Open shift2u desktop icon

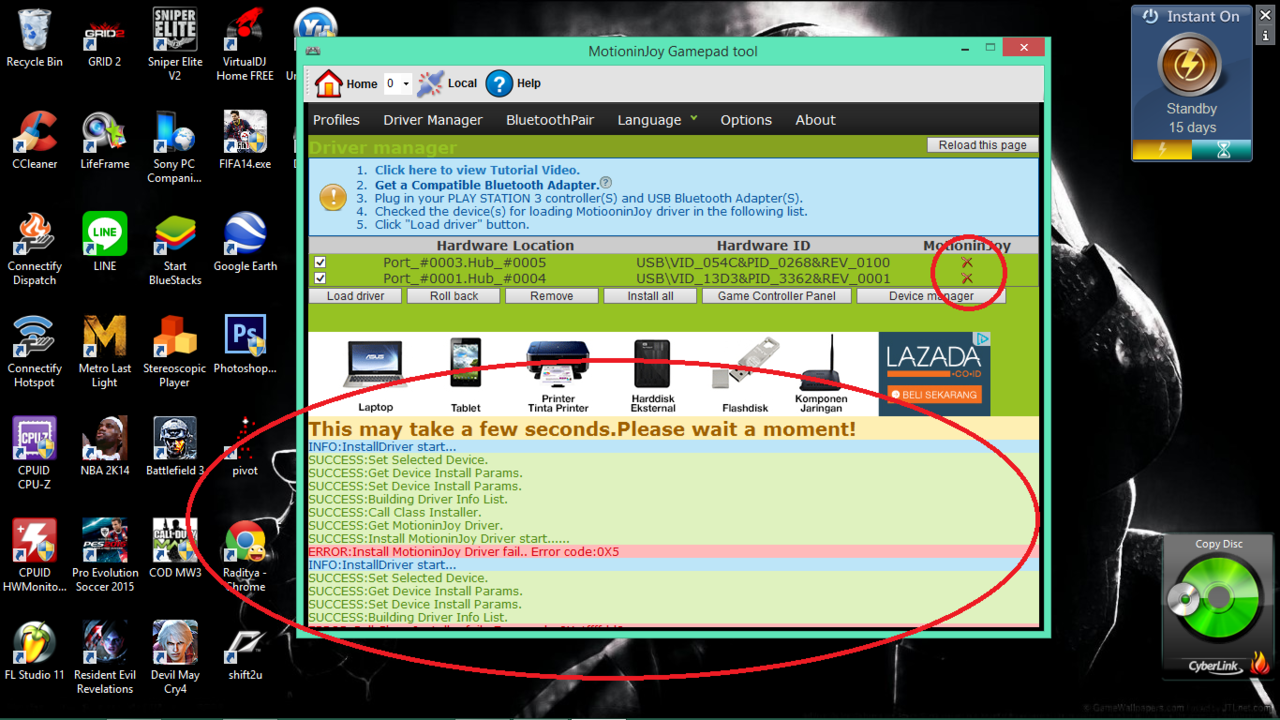tap(245, 651)
